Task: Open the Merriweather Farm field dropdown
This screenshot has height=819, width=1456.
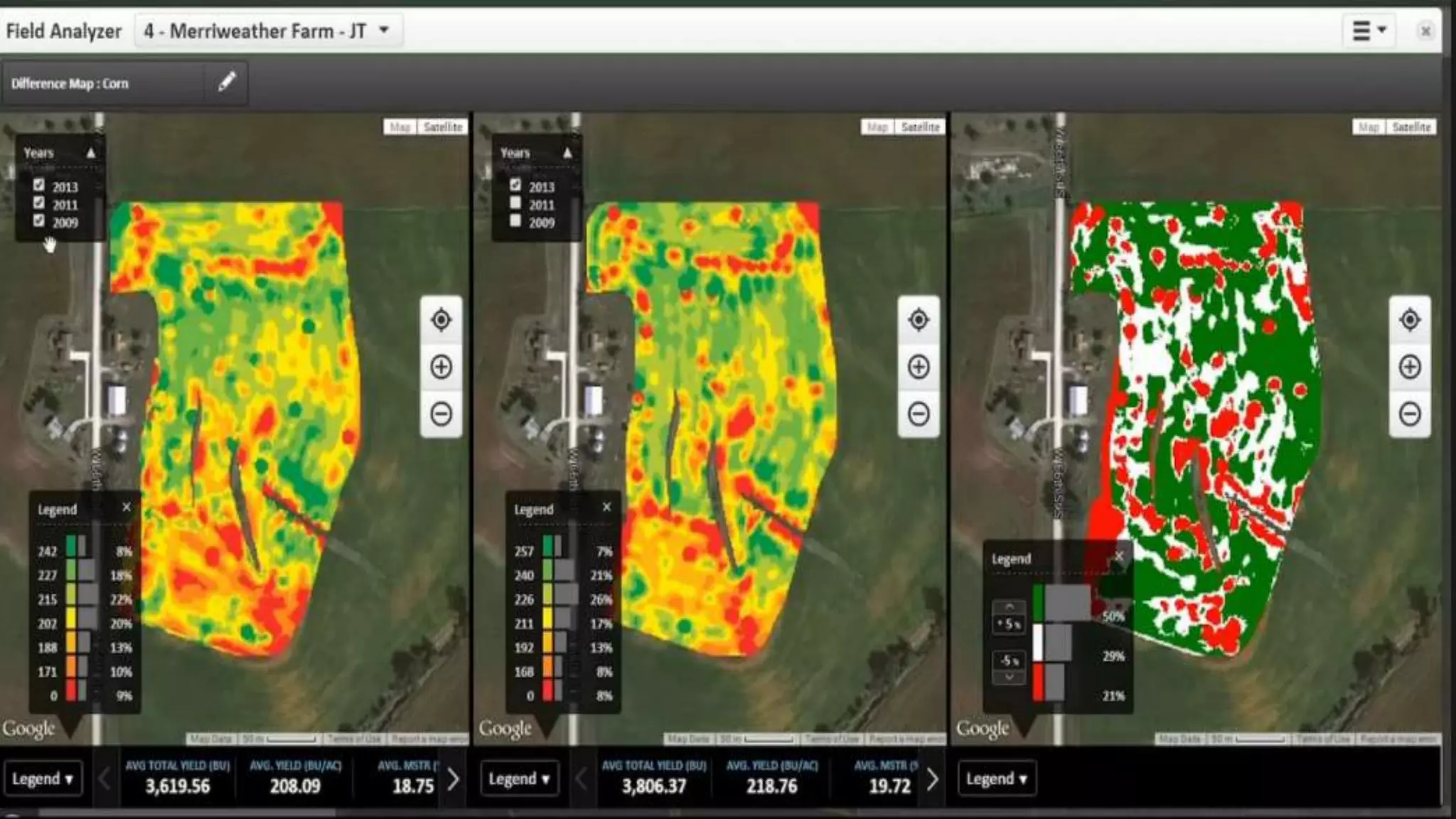Action: coord(268,31)
